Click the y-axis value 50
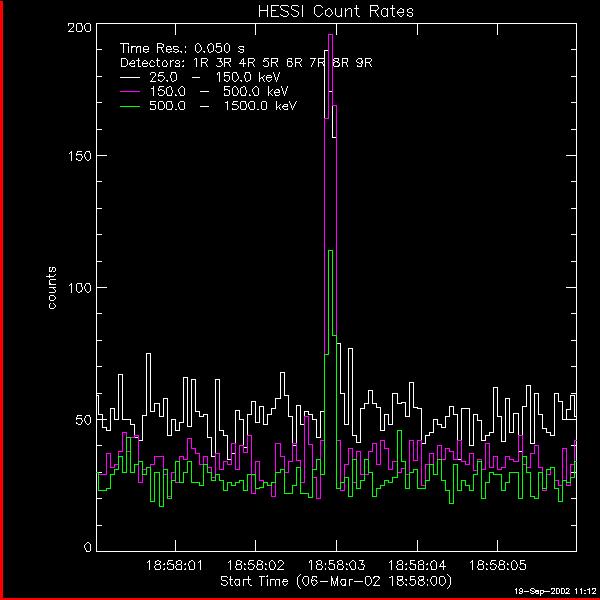This screenshot has width=600, height=600. coord(83,420)
